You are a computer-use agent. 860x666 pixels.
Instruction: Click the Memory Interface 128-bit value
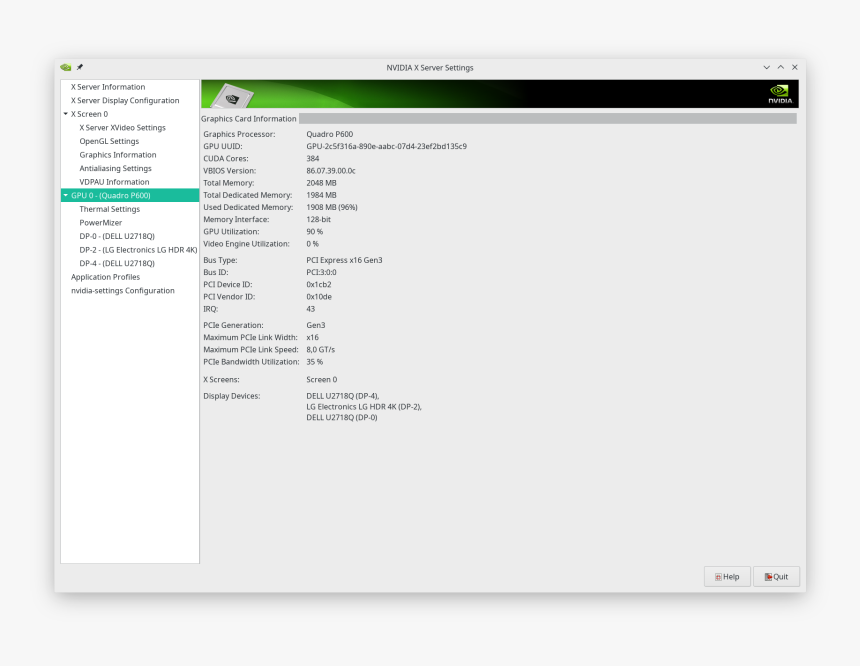coord(319,219)
